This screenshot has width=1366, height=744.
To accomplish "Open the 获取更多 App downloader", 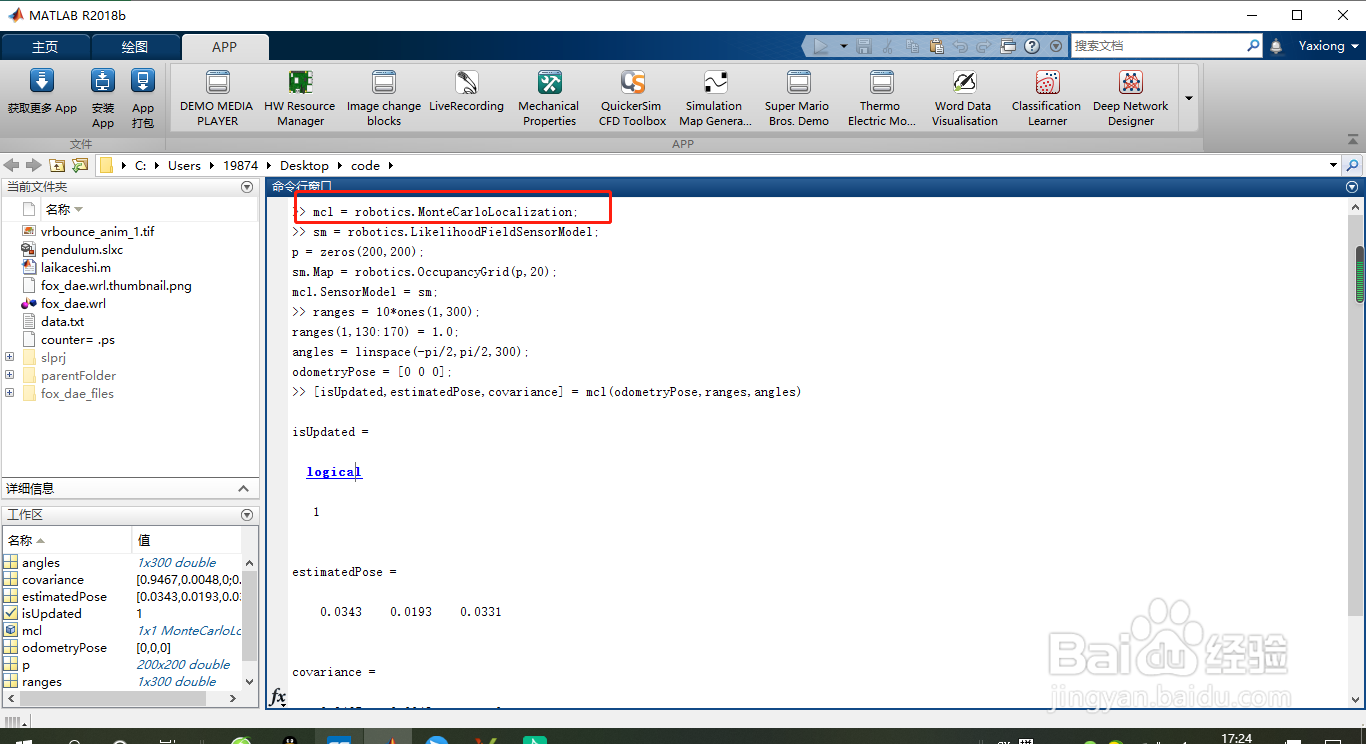I will pyautogui.click(x=42, y=95).
